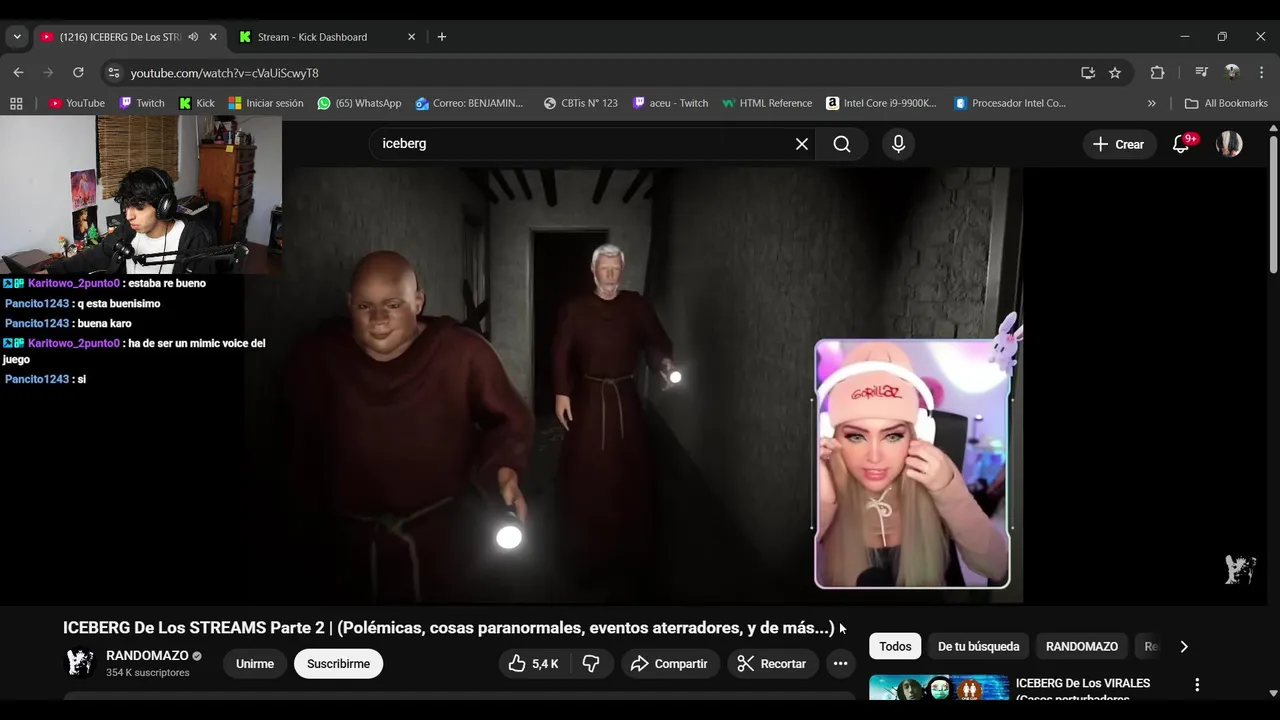Expand hidden bookmarks with the double chevron

(1152, 103)
